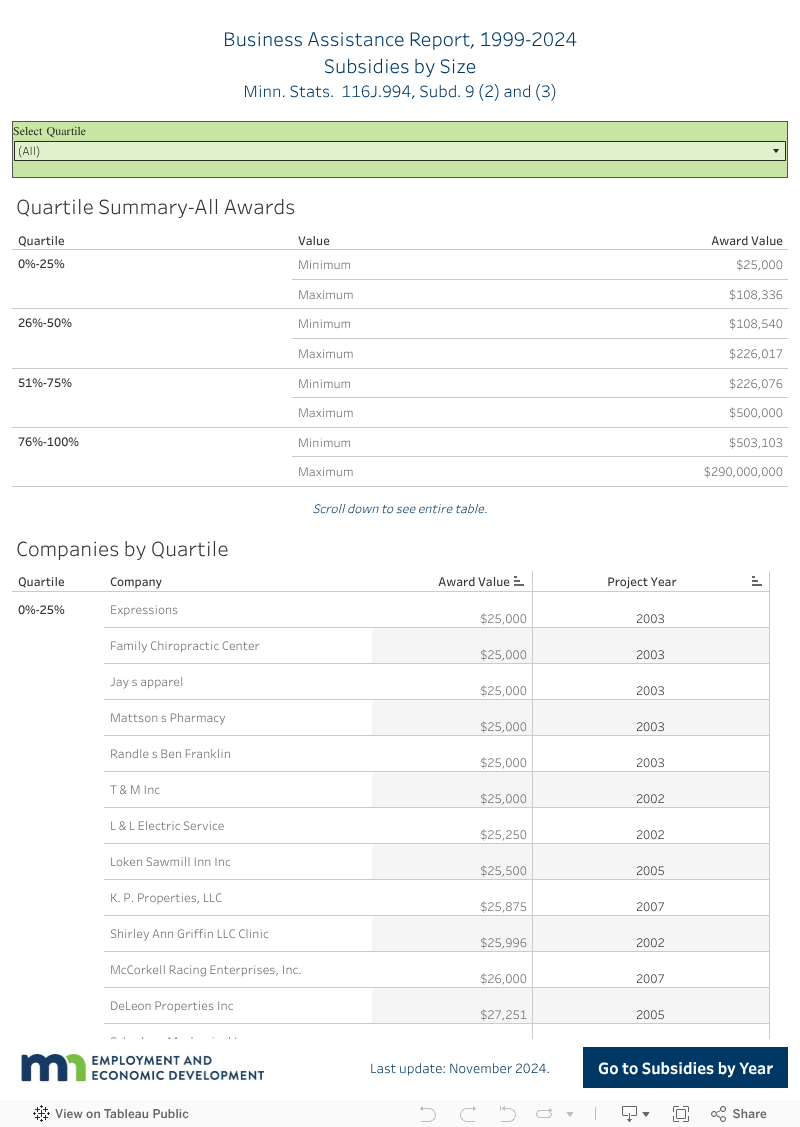The width and height of the screenshot is (800, 1127).
Task: Open the Select Quartile dropdown
Action: pos(400,151)
